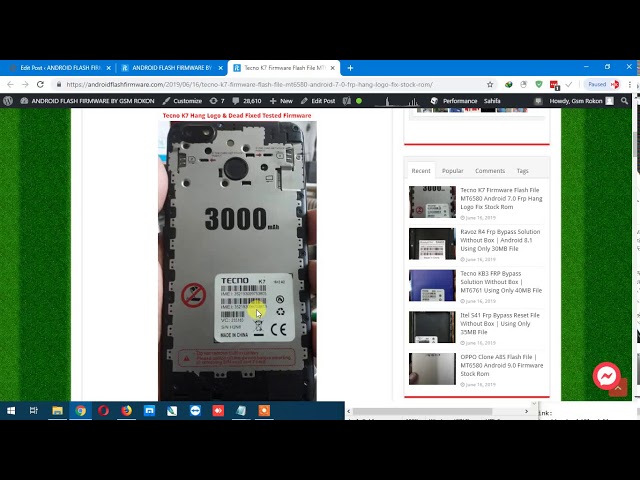640x480 pixels.
Task: Switch to the second ANDROID FLASH FIRMWARE tab
Action: 172,68
